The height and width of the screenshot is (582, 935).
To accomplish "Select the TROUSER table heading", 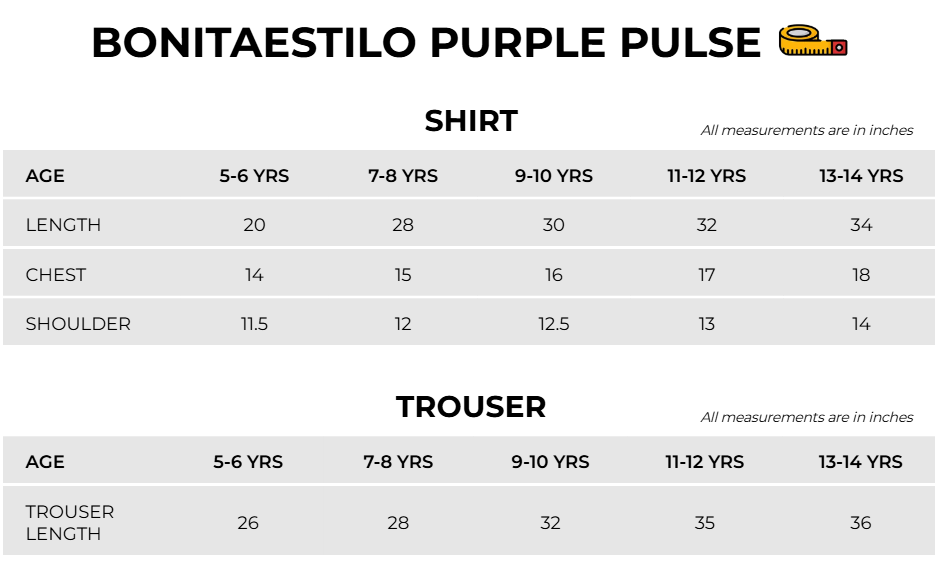I will click(x=471, y=407).
